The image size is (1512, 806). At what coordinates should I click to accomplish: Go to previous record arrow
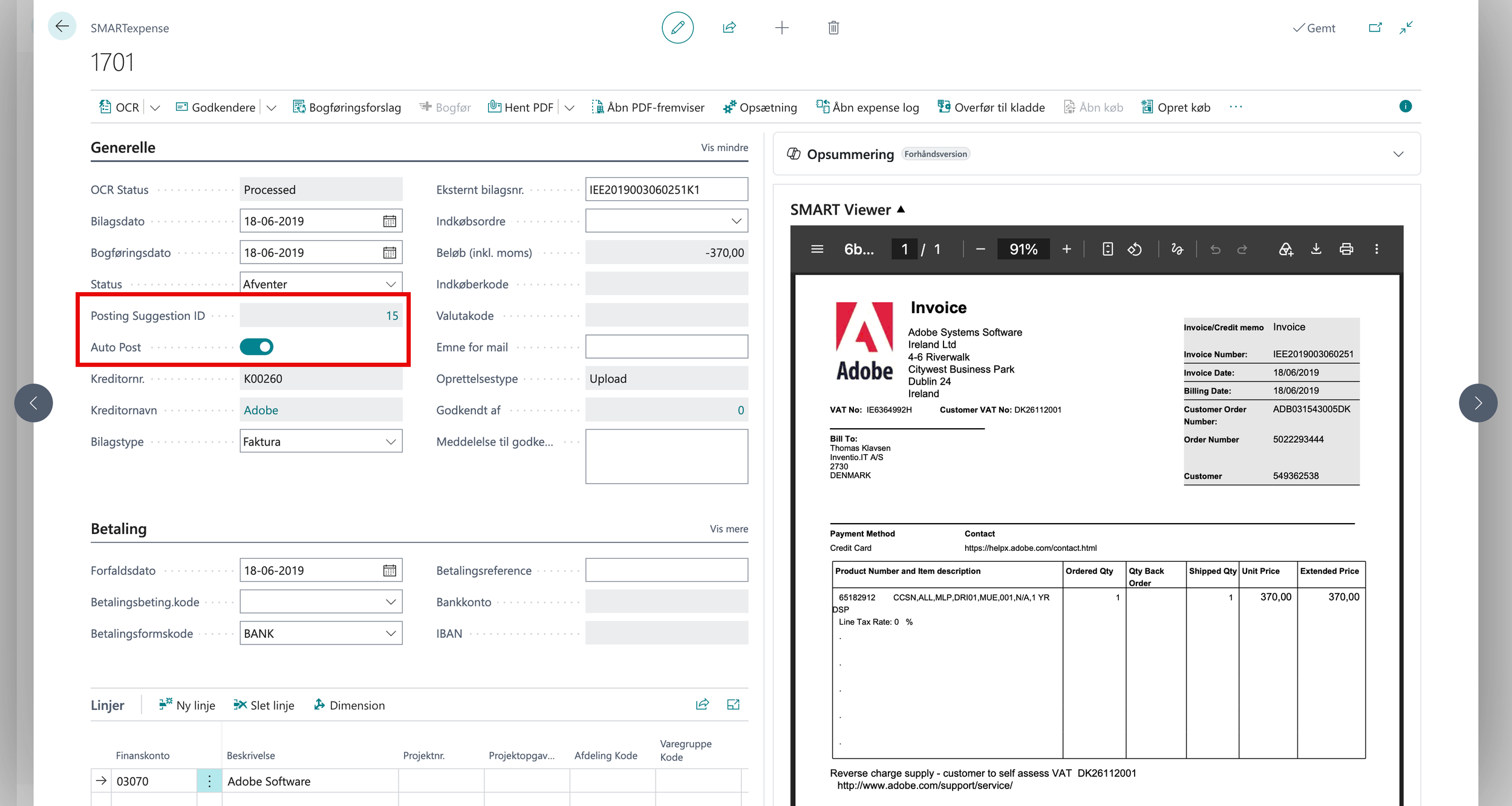(x=33, y=403)
